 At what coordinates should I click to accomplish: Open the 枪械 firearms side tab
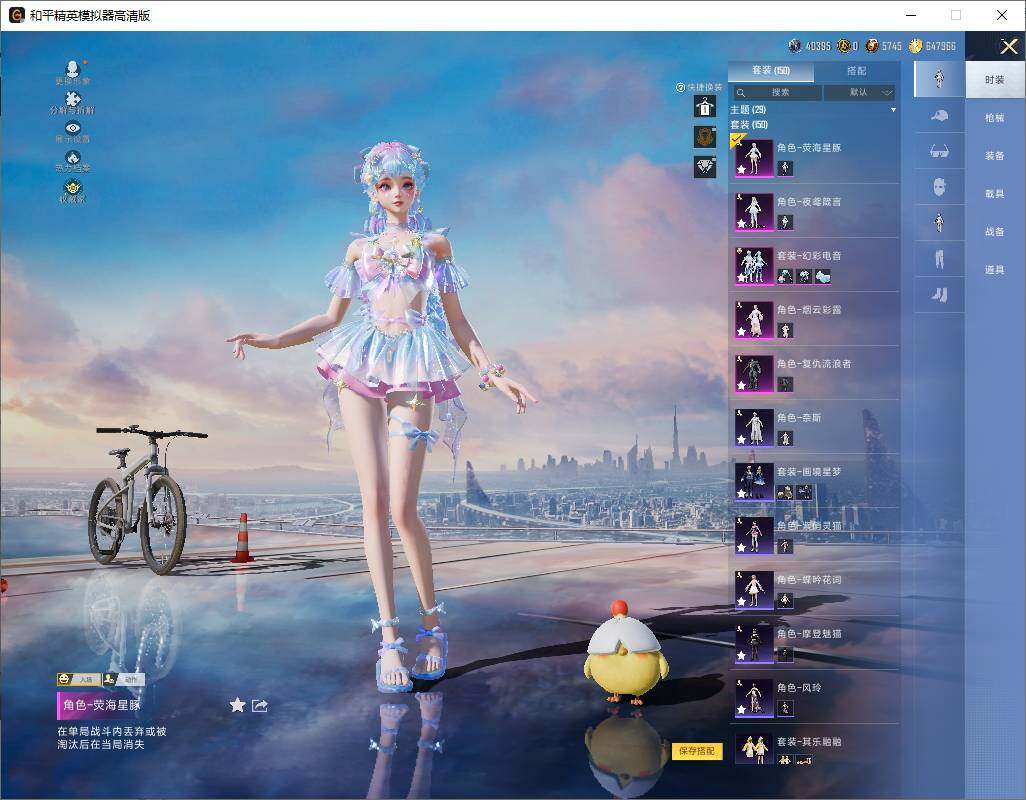pos(995,118)
